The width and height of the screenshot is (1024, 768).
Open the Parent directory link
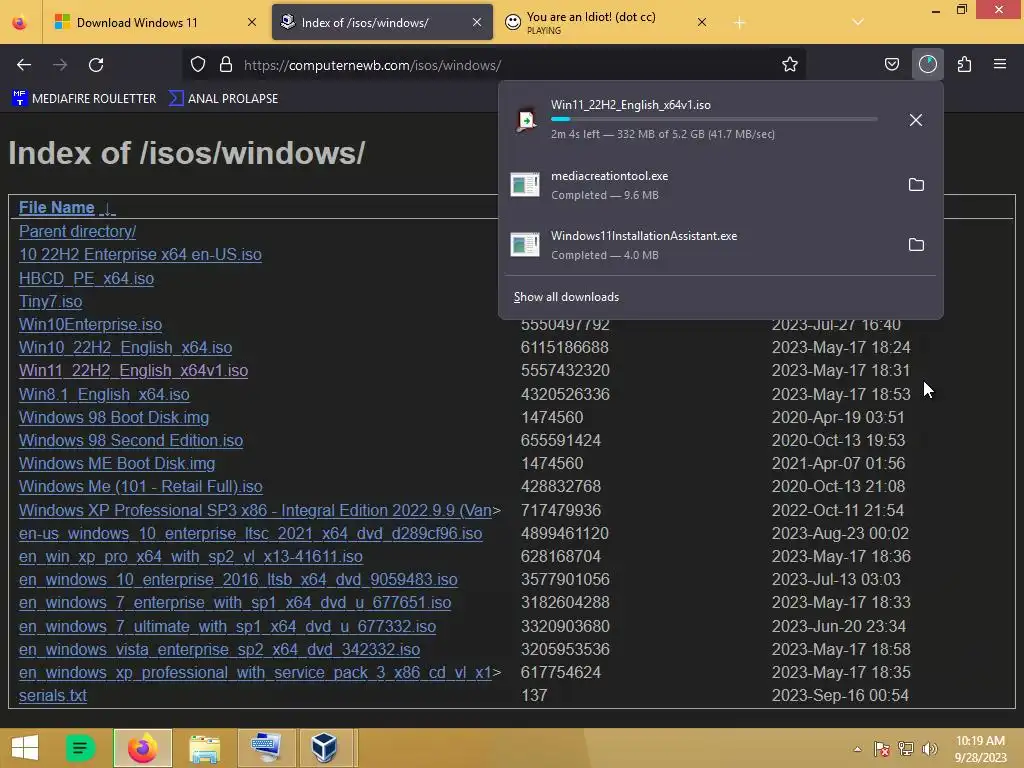pyautogui.click(x=77, y=232)
